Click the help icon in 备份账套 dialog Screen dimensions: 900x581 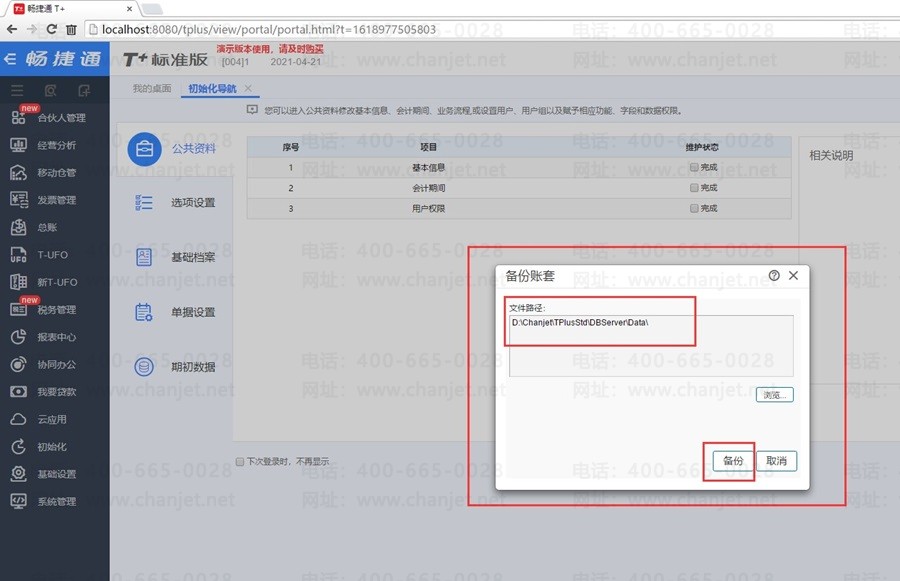point(774,276)
